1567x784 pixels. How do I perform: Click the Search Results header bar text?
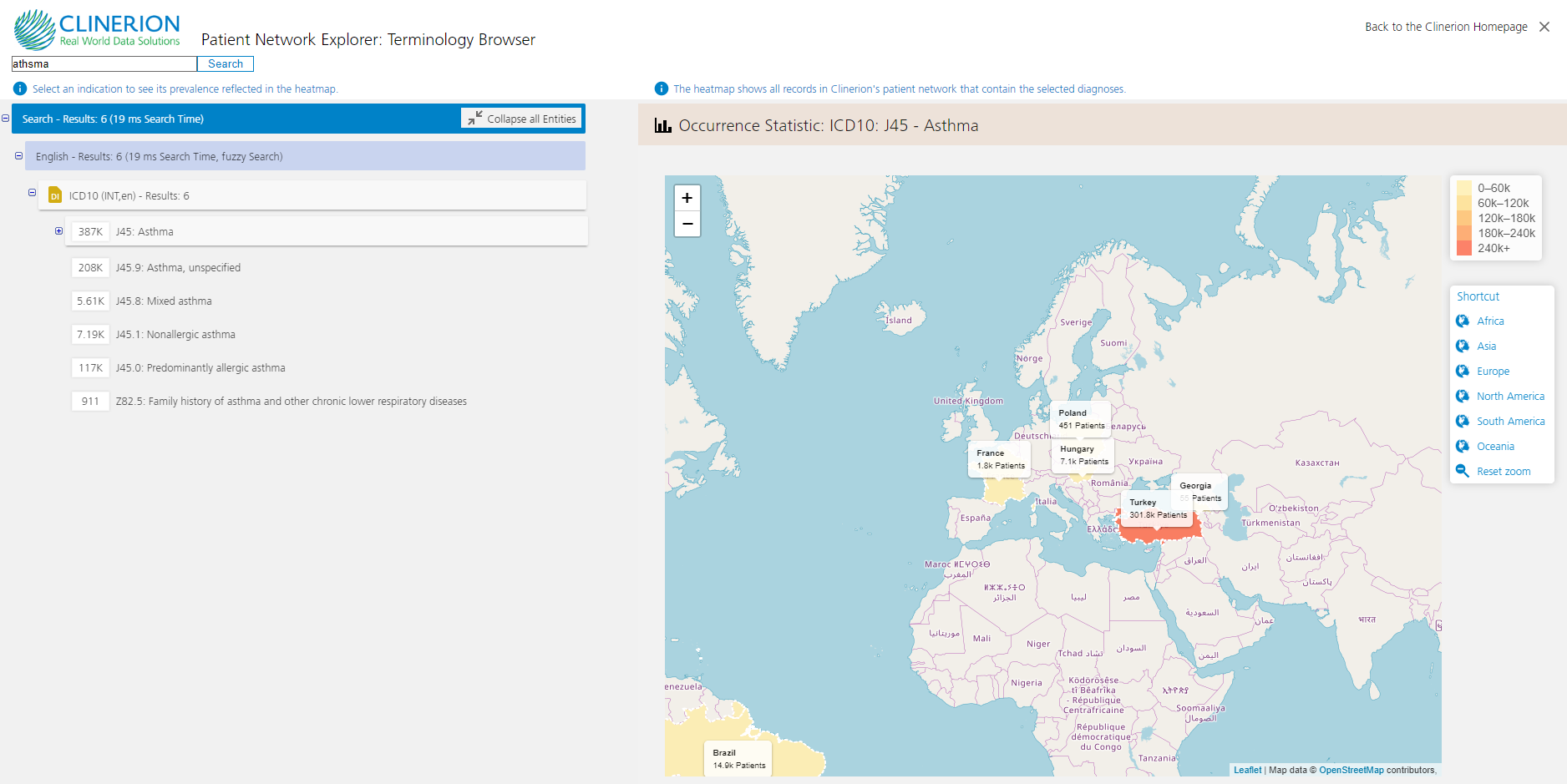[x=113, y=119]
